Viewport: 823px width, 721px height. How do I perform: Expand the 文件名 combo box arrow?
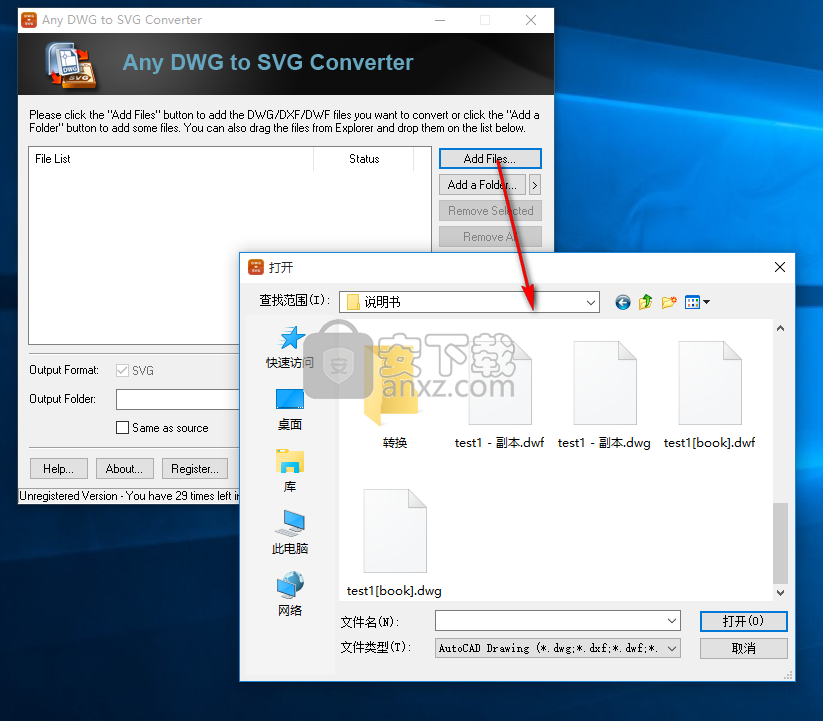(672, 621)
